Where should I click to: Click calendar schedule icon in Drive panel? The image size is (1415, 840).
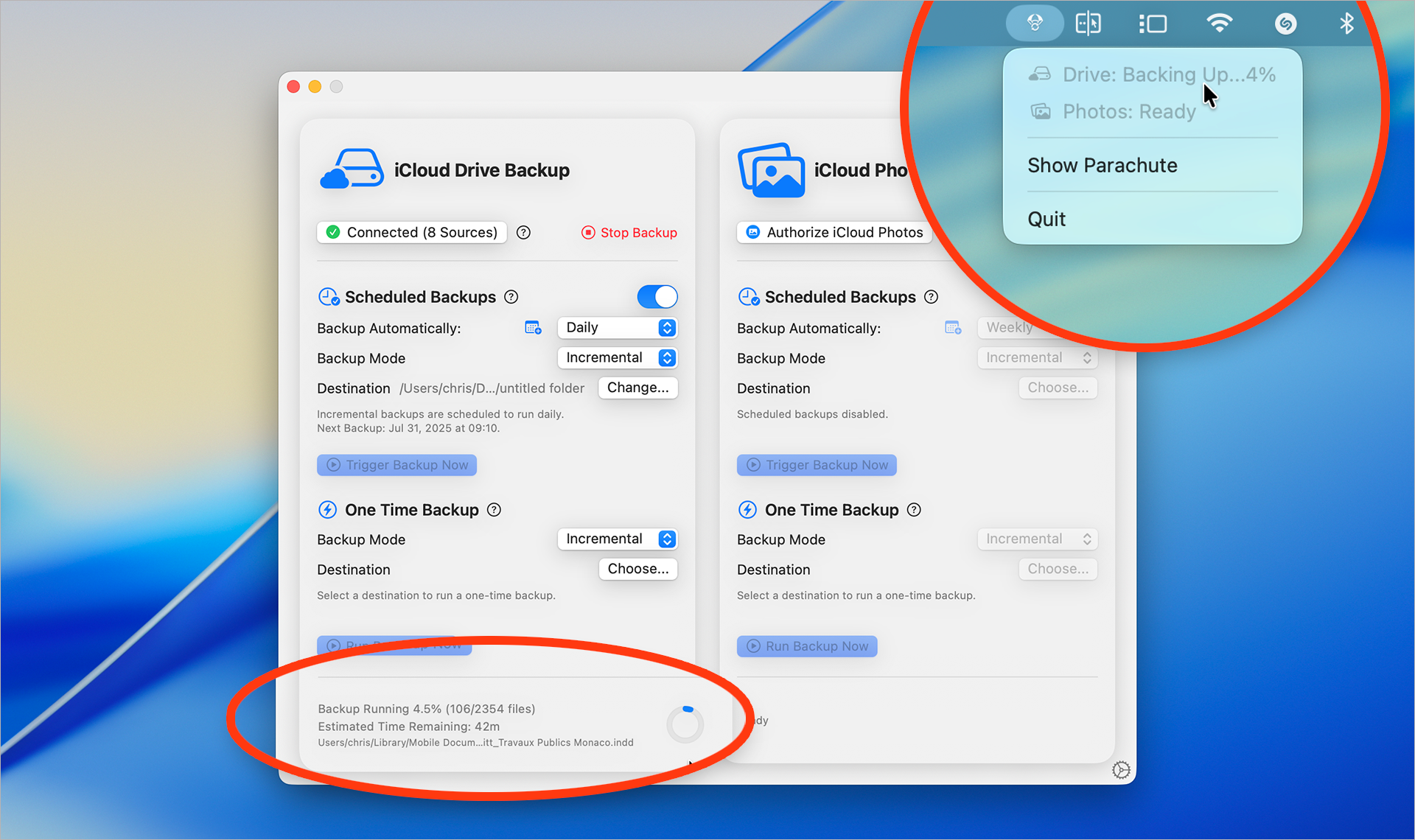point(533,328)
